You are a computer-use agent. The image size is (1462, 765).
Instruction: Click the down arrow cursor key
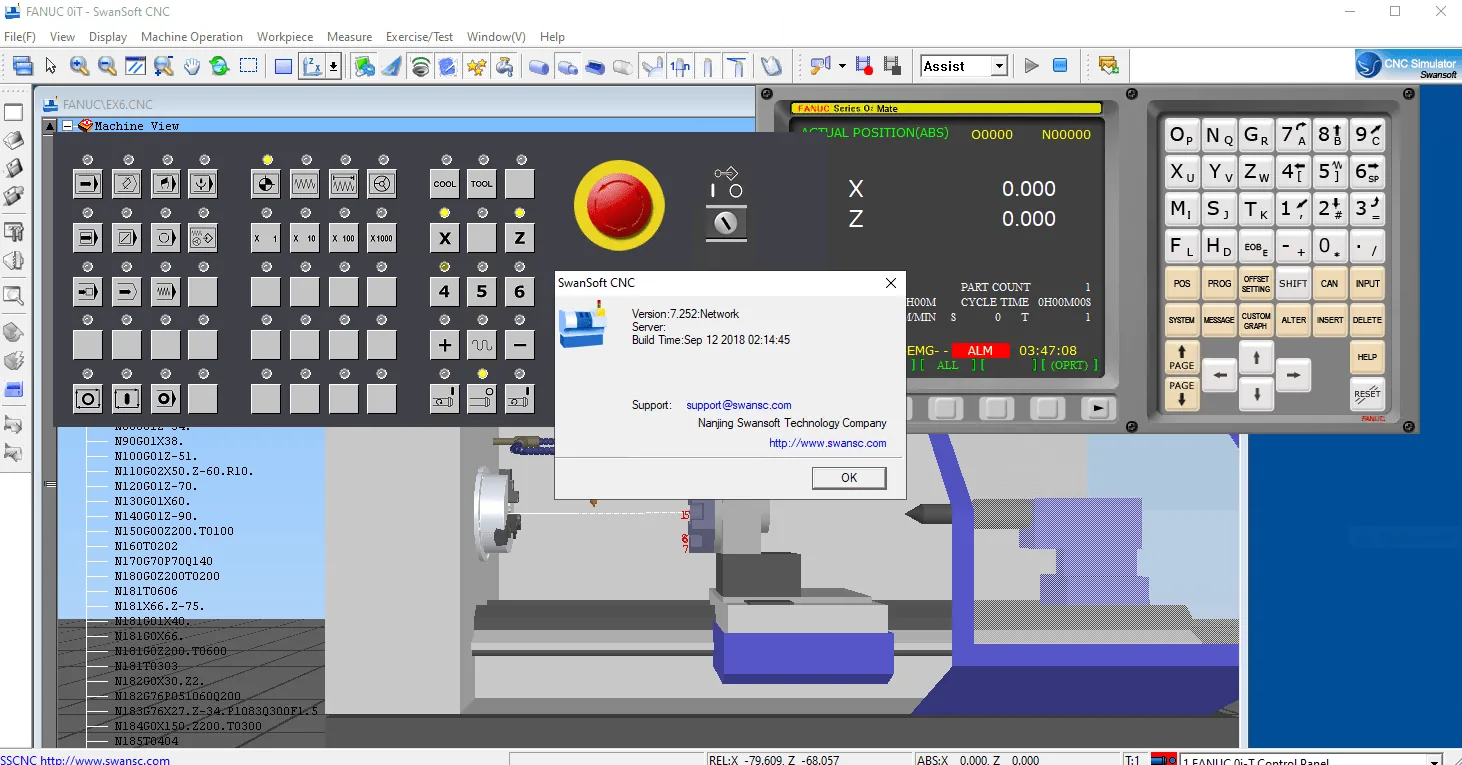tap(1256, 394)
